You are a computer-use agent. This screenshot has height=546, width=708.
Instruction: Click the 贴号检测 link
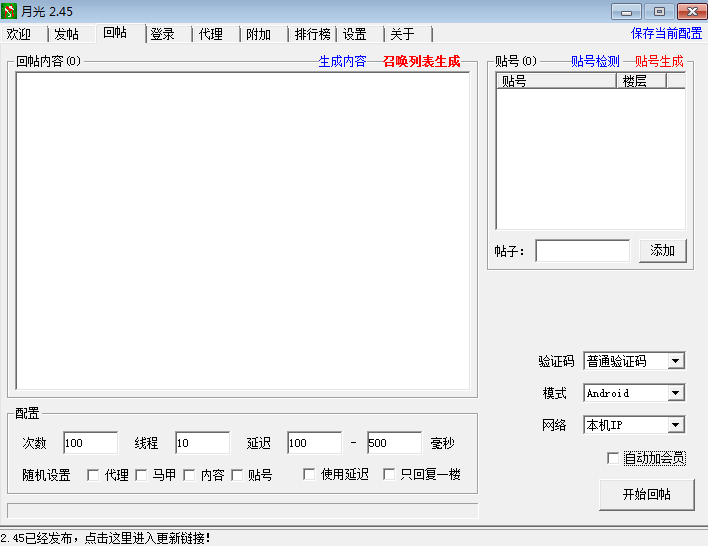(595, 61)
